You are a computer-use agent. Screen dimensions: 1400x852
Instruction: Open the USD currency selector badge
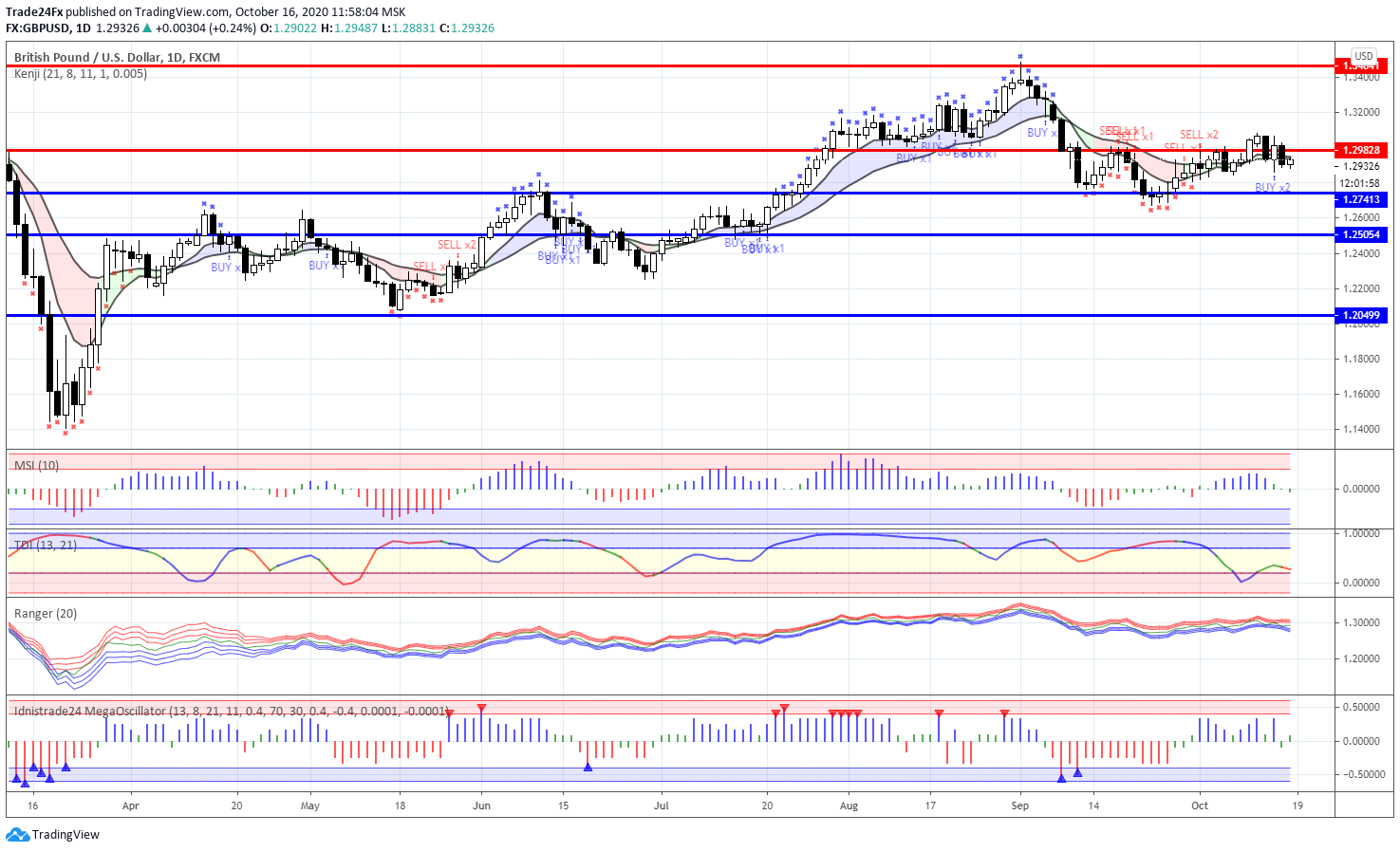coord(1364,56)
